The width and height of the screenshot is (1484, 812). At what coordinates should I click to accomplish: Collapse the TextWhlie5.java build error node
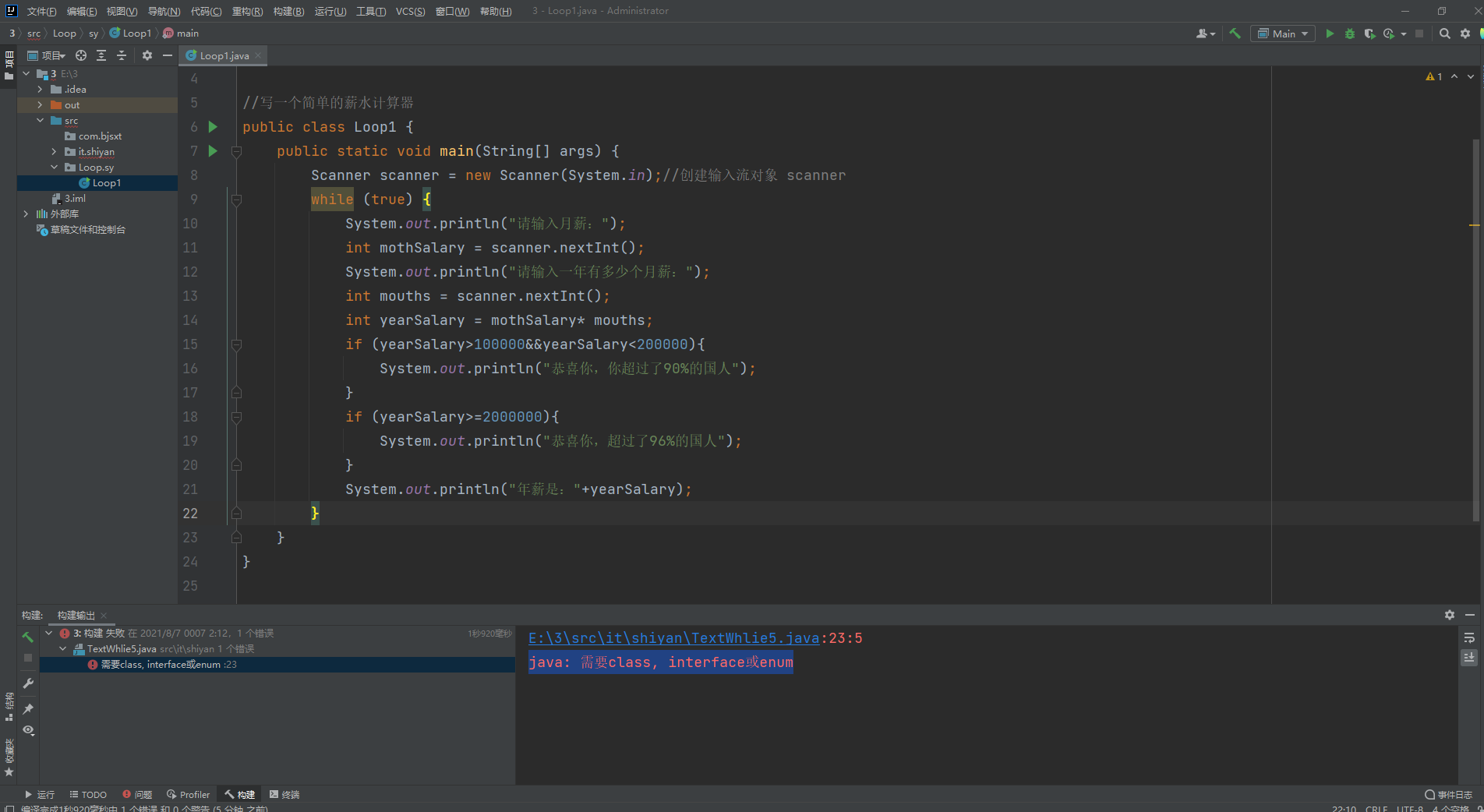point(63,649)
